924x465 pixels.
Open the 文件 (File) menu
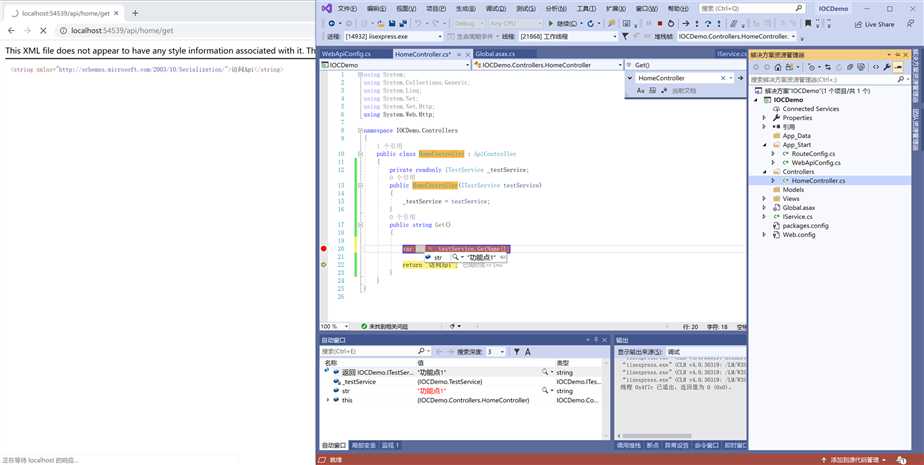tap(346, 8)
